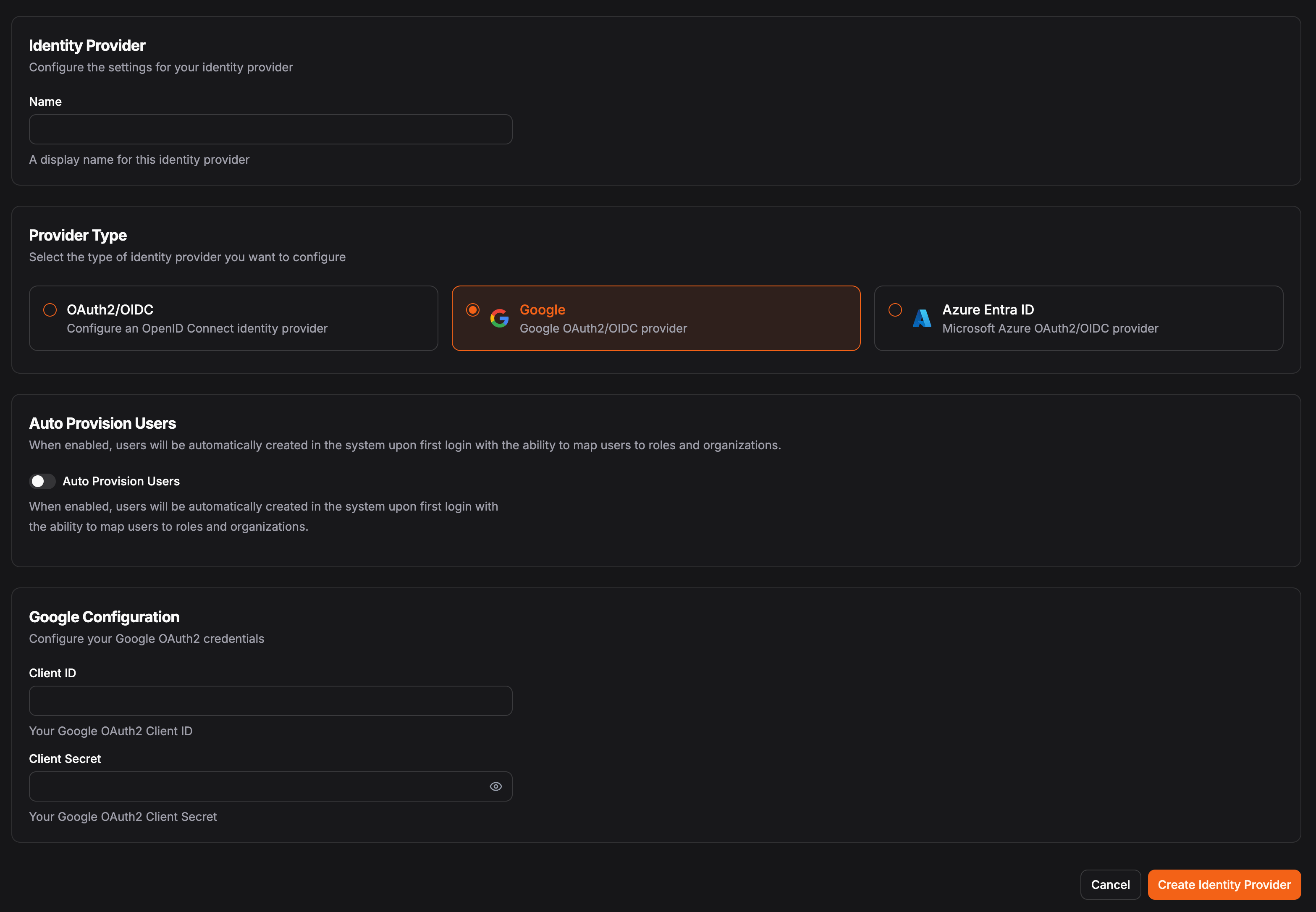Click the Identity Provider section heading
Image resolution: width=1316 pixels, height=912 pixels.
tap(87, 45)
